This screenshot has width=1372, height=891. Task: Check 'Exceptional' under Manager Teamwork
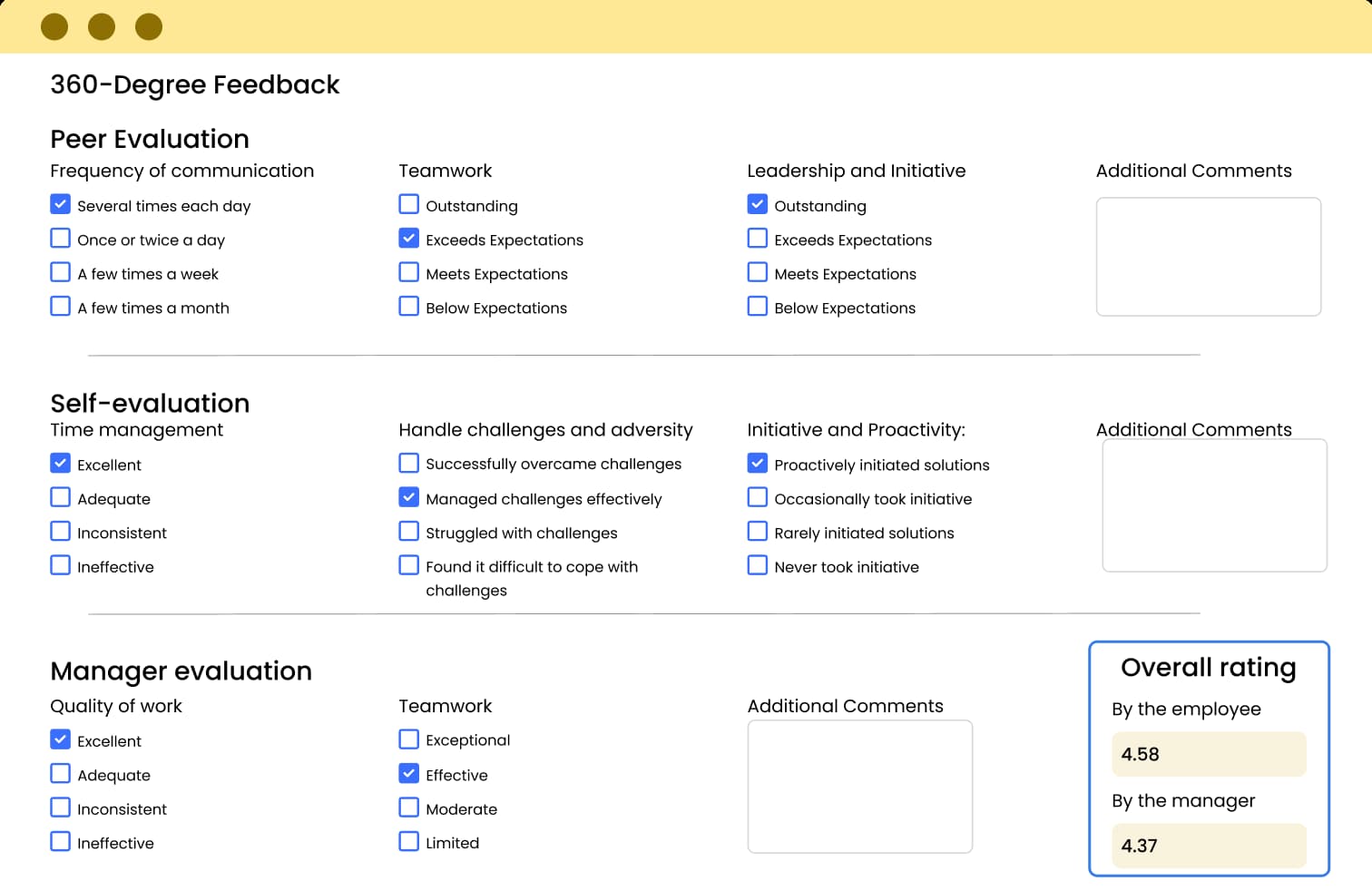[409, 739]
